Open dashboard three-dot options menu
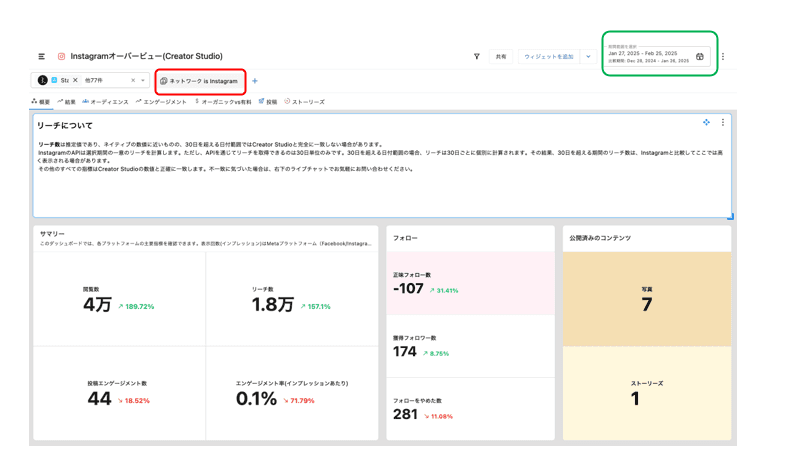 pos(723,57)
